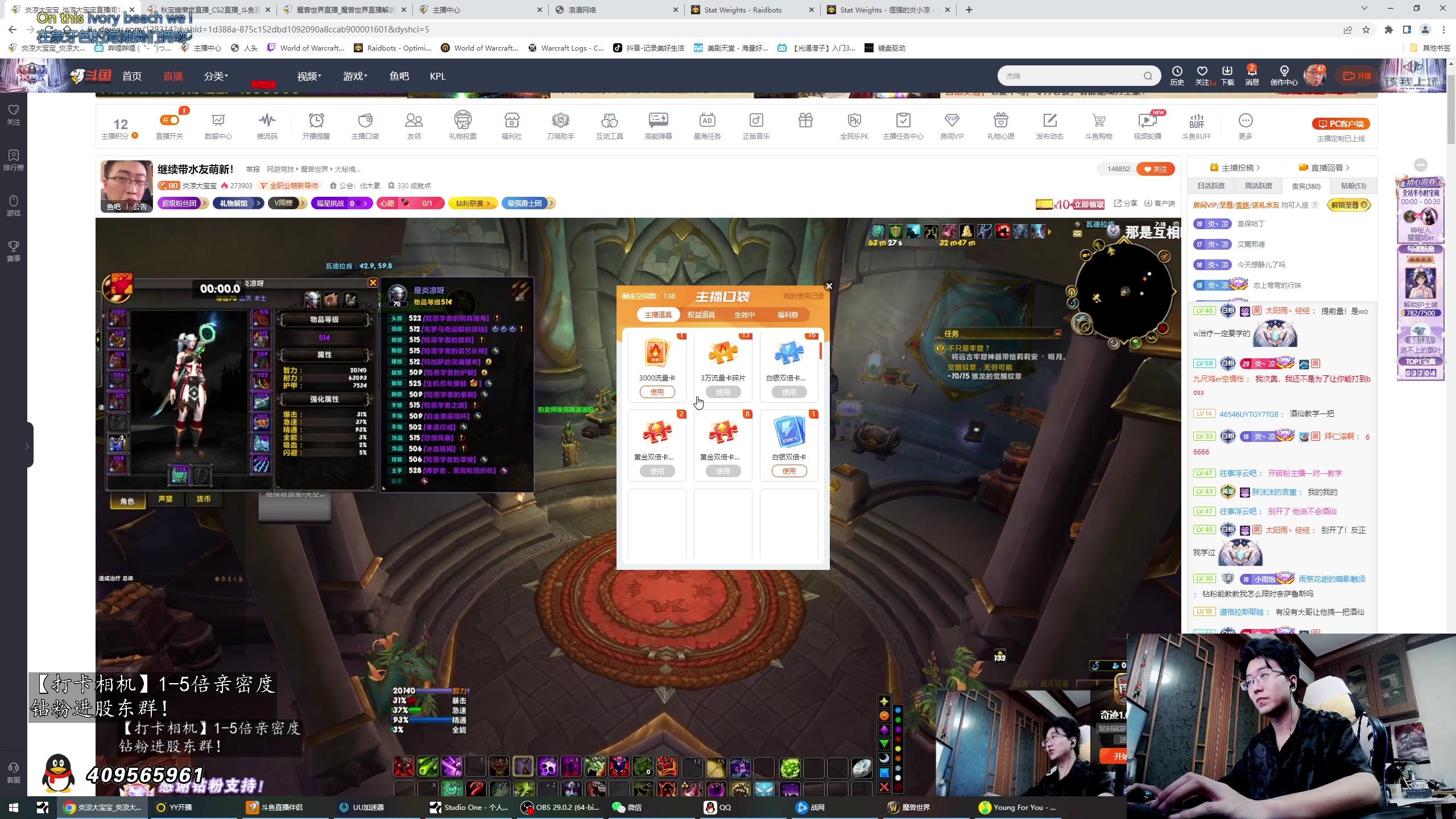This screenshot has width=1456, height=819.
Task: Select the 钻粉(53) tab
Action: click(x=1354, y=186)
